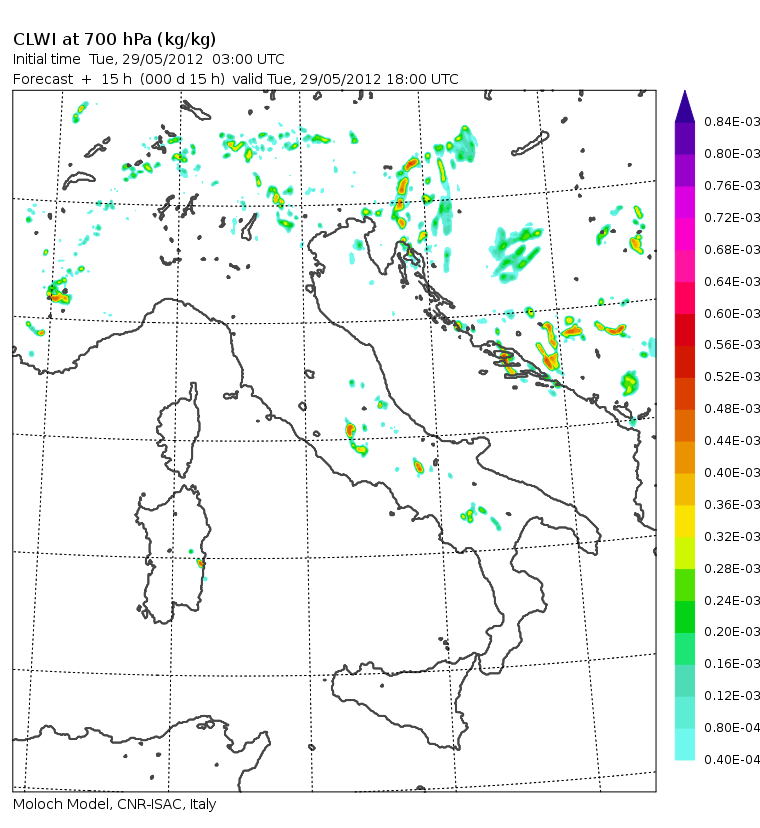Select the teal swatch between 0.12E-03 and 0.16E-03

coord(685,680)
